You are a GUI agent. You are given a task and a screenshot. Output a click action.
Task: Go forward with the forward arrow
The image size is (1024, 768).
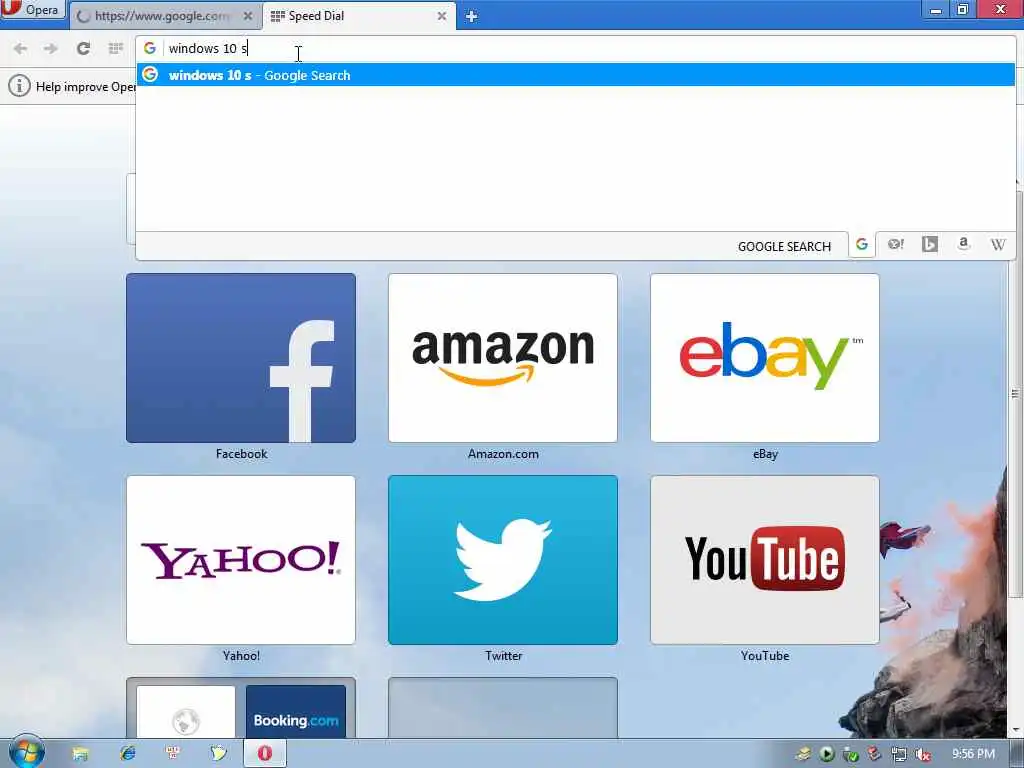coord(51,48)
